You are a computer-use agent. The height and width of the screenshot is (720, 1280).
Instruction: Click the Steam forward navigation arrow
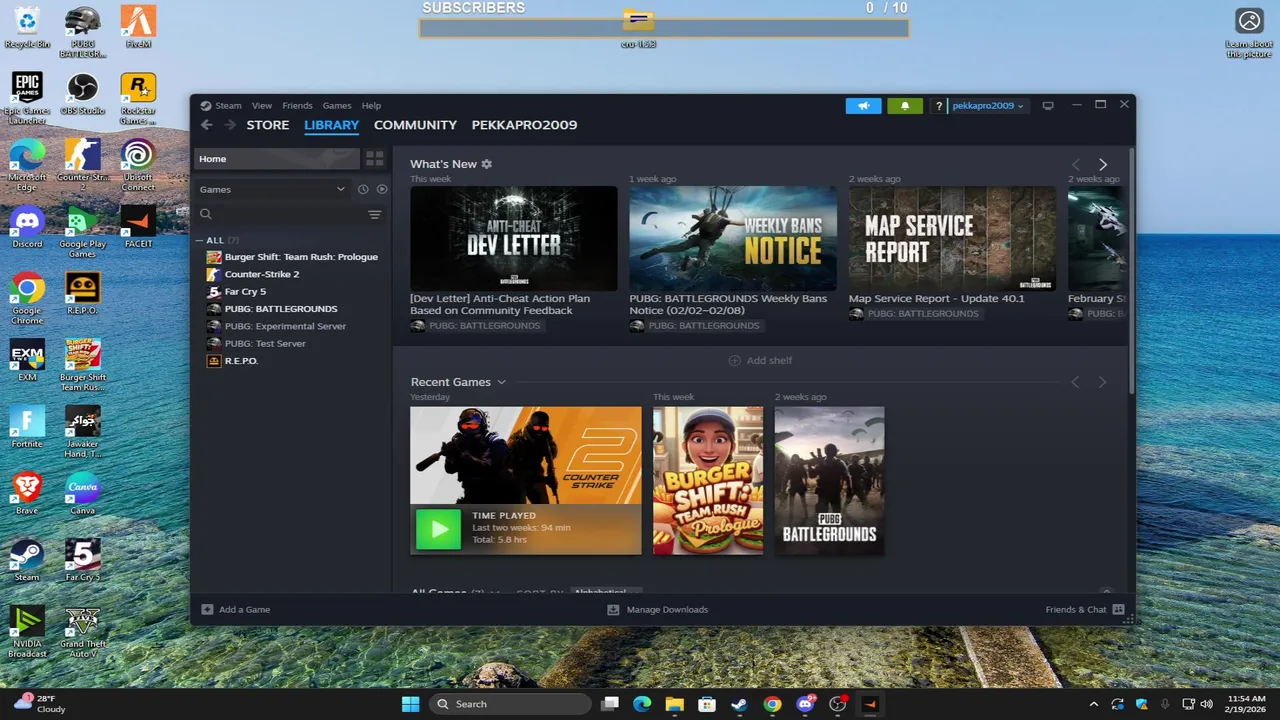230,125
